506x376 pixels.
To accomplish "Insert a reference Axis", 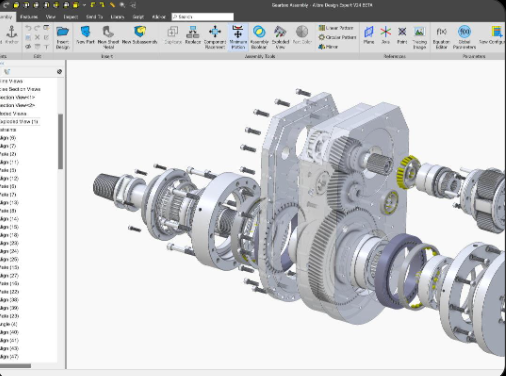I will tap(385, 35).
